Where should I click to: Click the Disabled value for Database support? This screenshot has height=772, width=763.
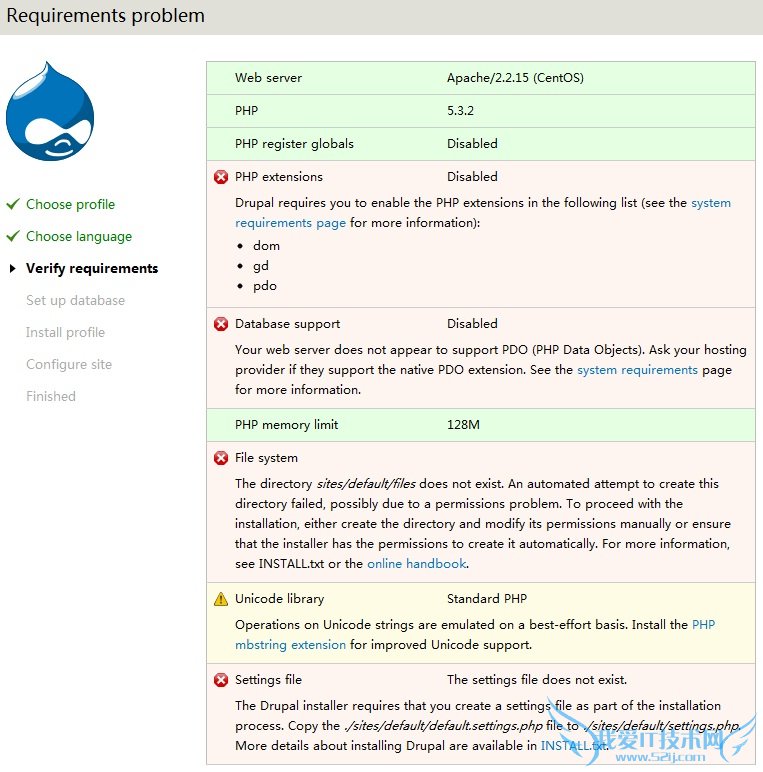472,324
